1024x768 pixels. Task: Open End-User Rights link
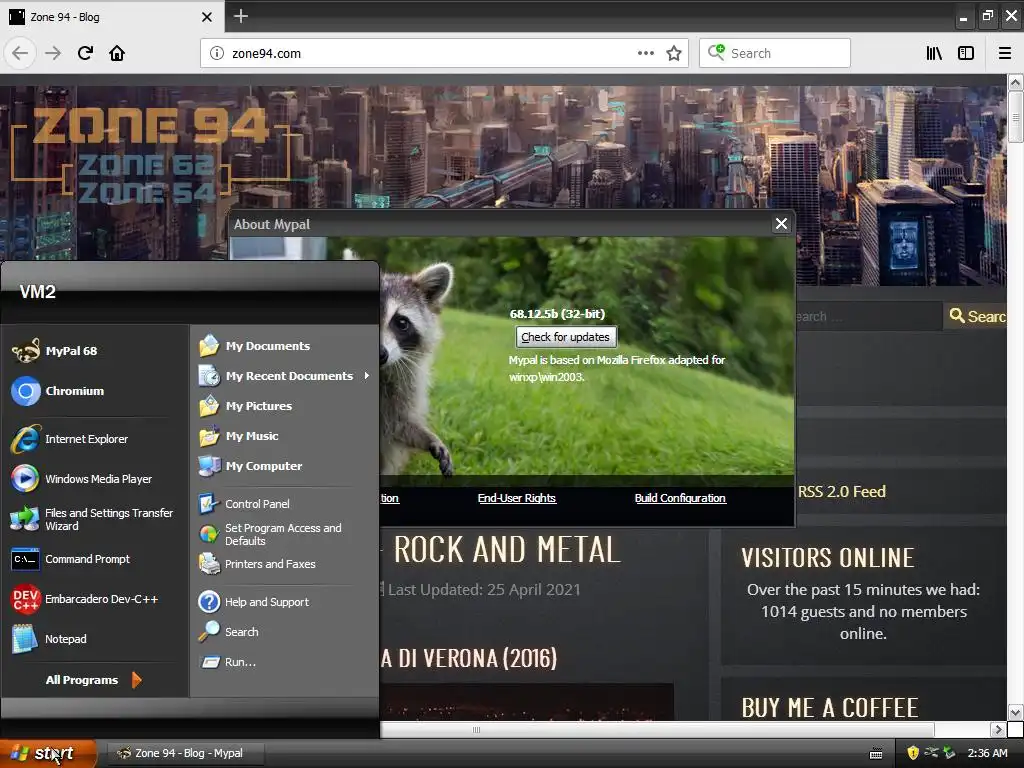[x=517, y=498]
